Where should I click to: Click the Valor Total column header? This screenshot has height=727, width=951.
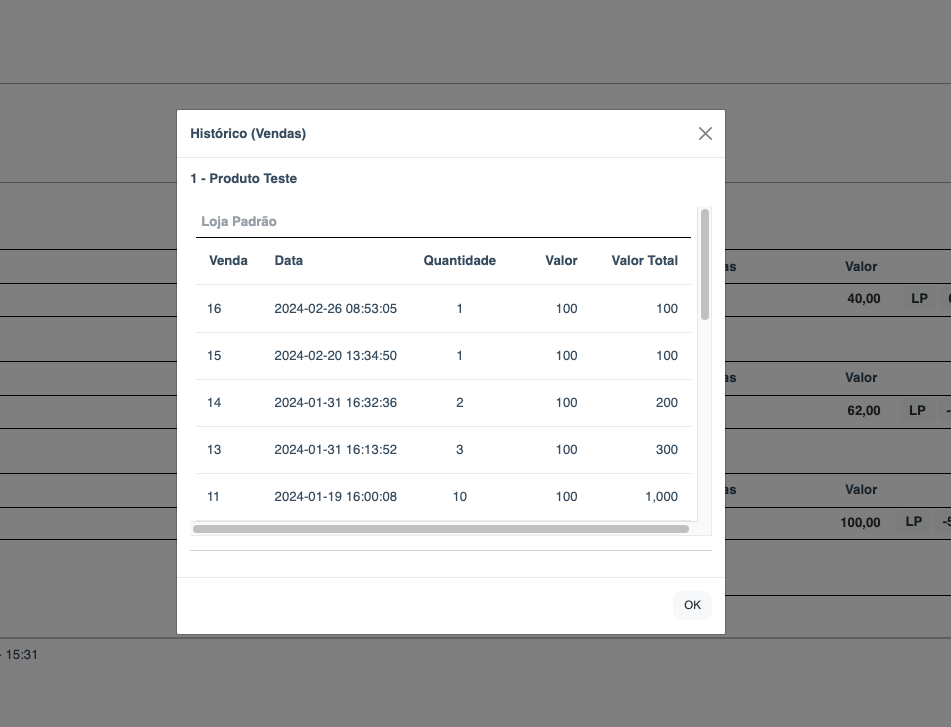click(x=644, y=260)
